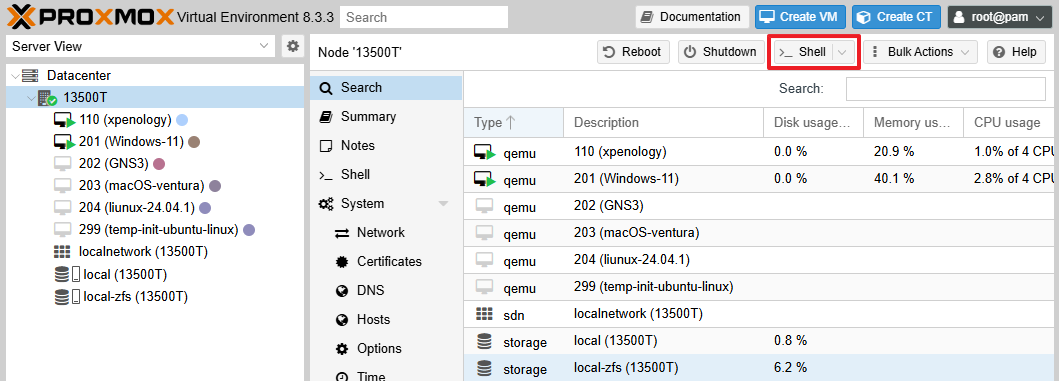Click the storage icon for local-zfs (13500T) in tree

point(67,297)
